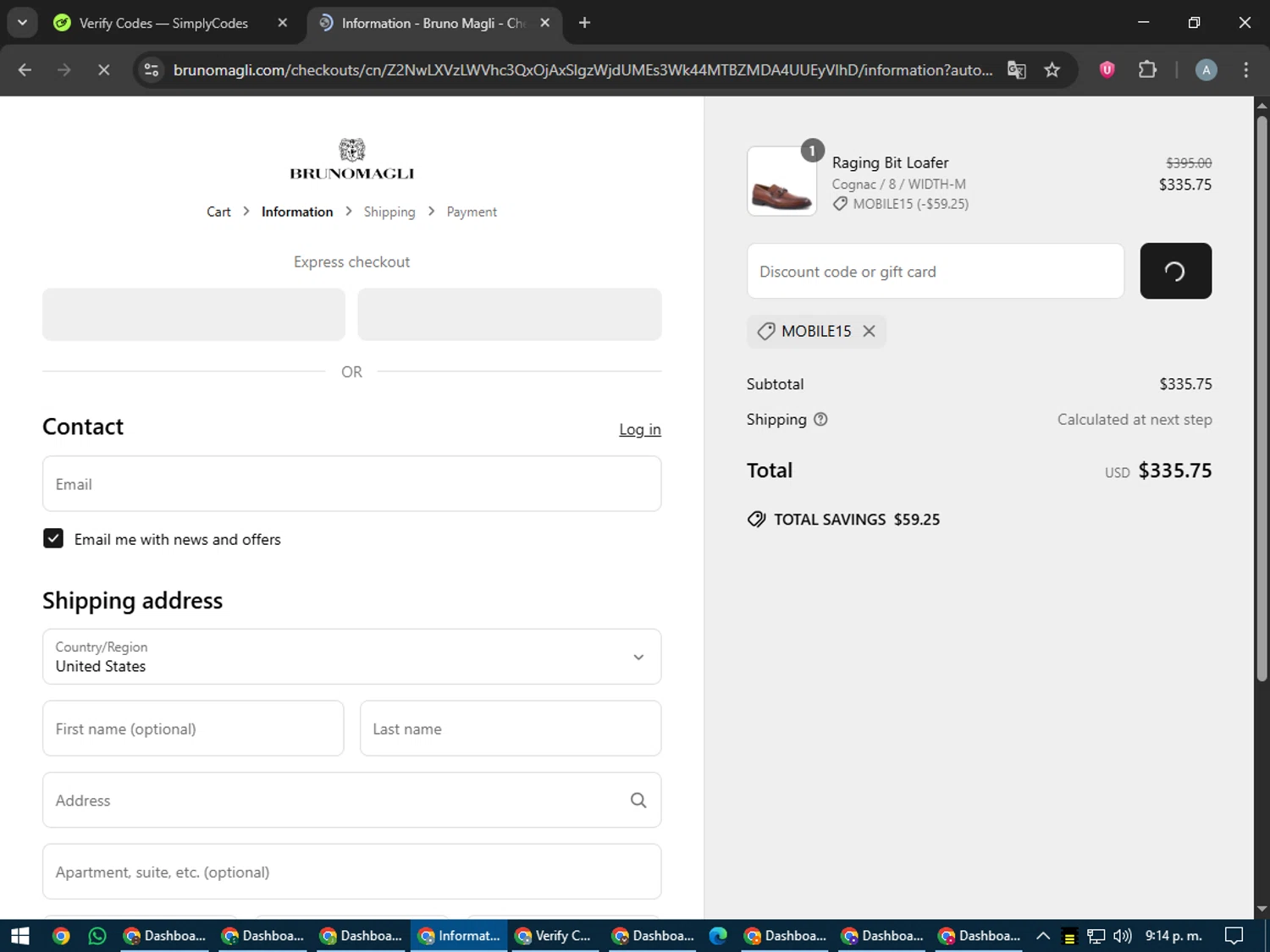The image size is (1270, 952).
Task: Open Microsoft Edge from the taskbar
Action: pyautogui.click(x=718, y=935)
